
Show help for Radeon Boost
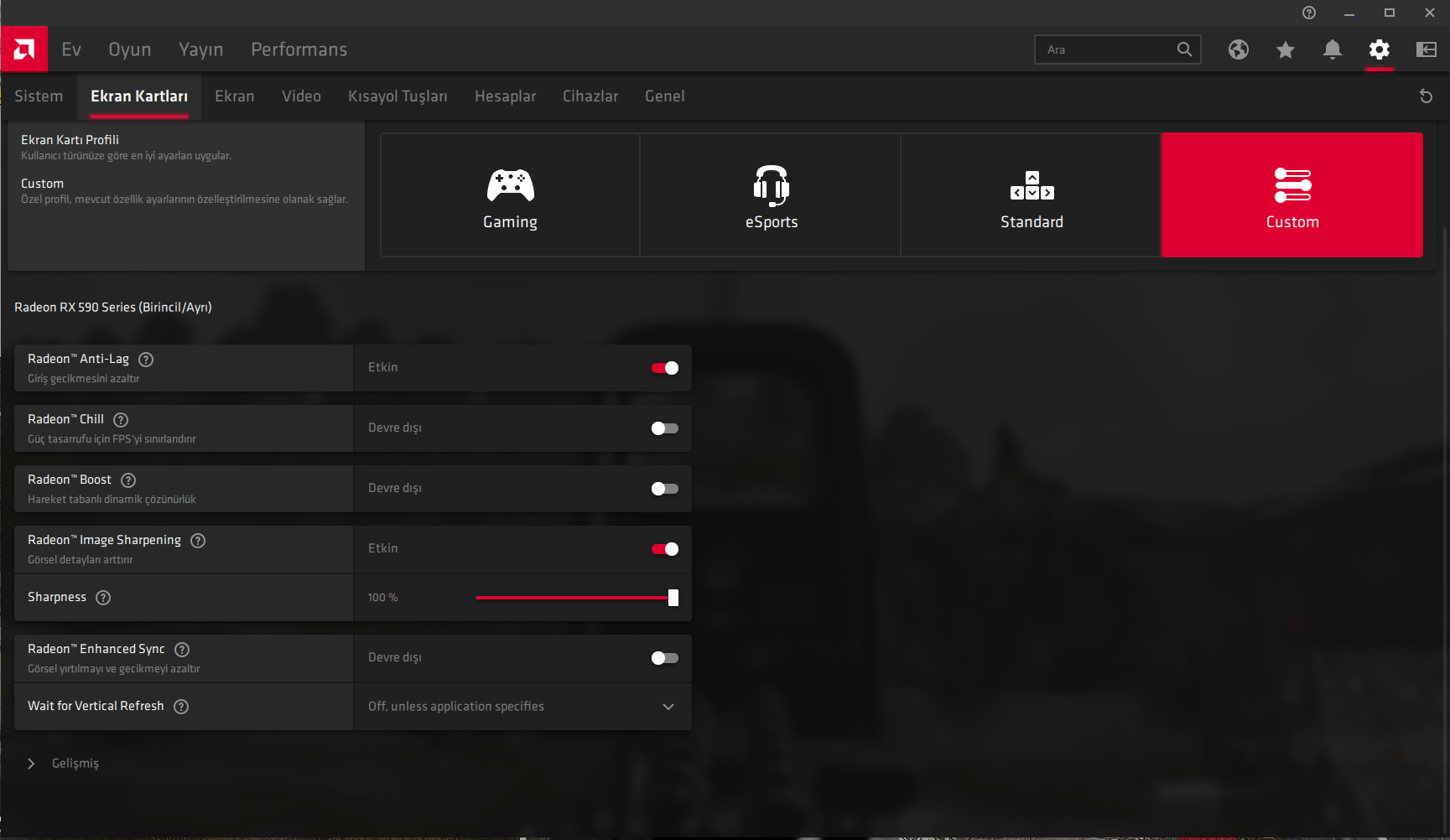[128, 480]
